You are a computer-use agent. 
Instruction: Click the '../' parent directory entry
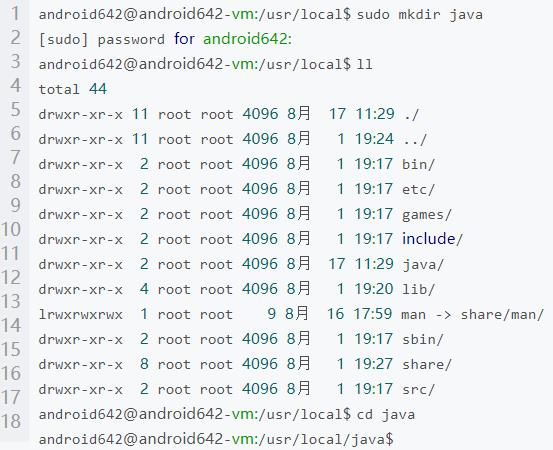tap(415, 139)
